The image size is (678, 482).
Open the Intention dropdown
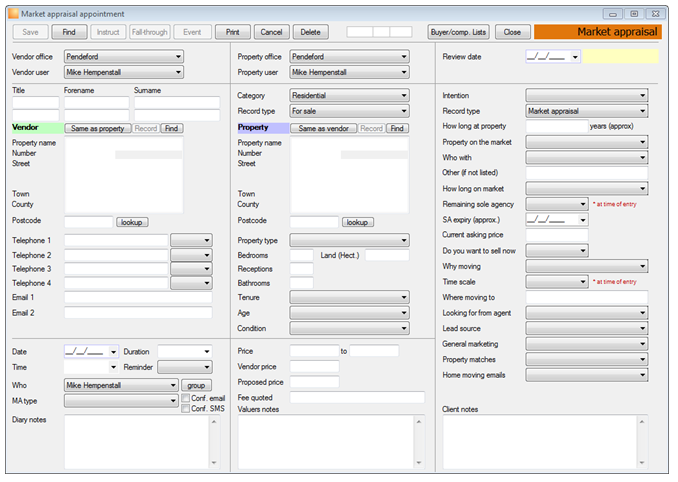click(x=587, y=96)
